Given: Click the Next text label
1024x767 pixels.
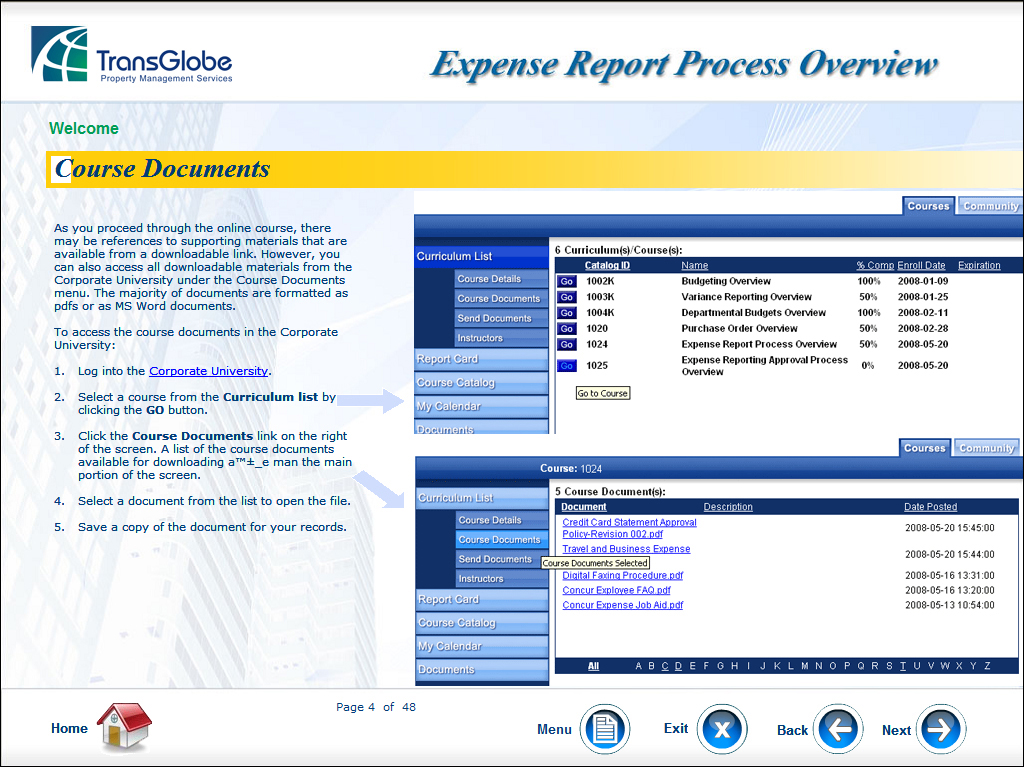Looking at the screenshot, I should point(896,730).
